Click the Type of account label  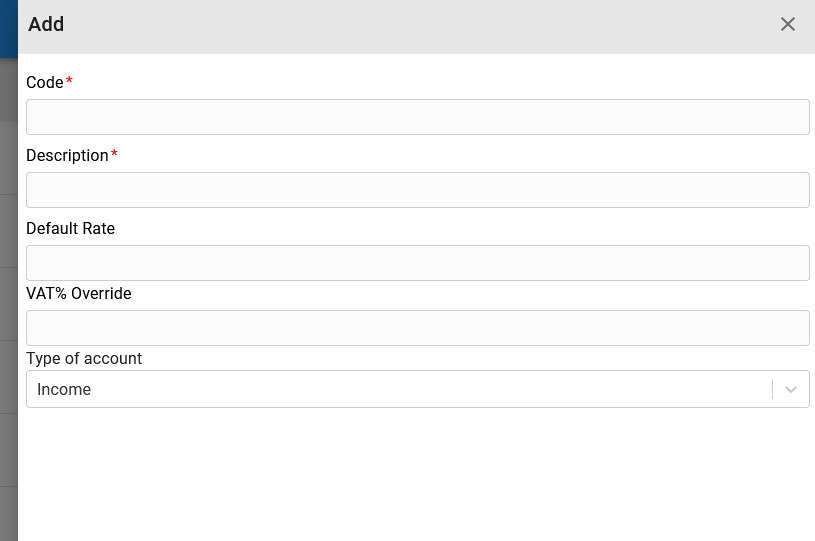pyautogui.click(x=84, y=359)
